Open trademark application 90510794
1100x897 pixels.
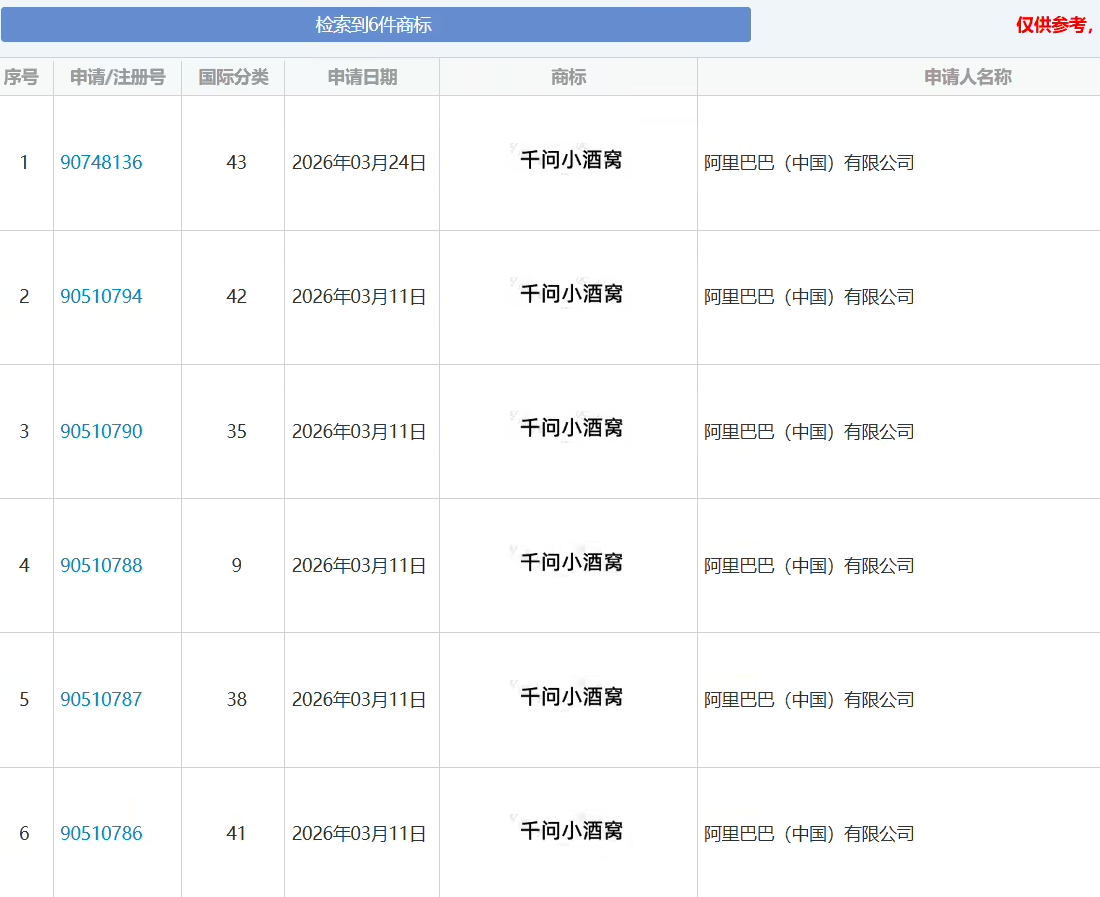101,296
